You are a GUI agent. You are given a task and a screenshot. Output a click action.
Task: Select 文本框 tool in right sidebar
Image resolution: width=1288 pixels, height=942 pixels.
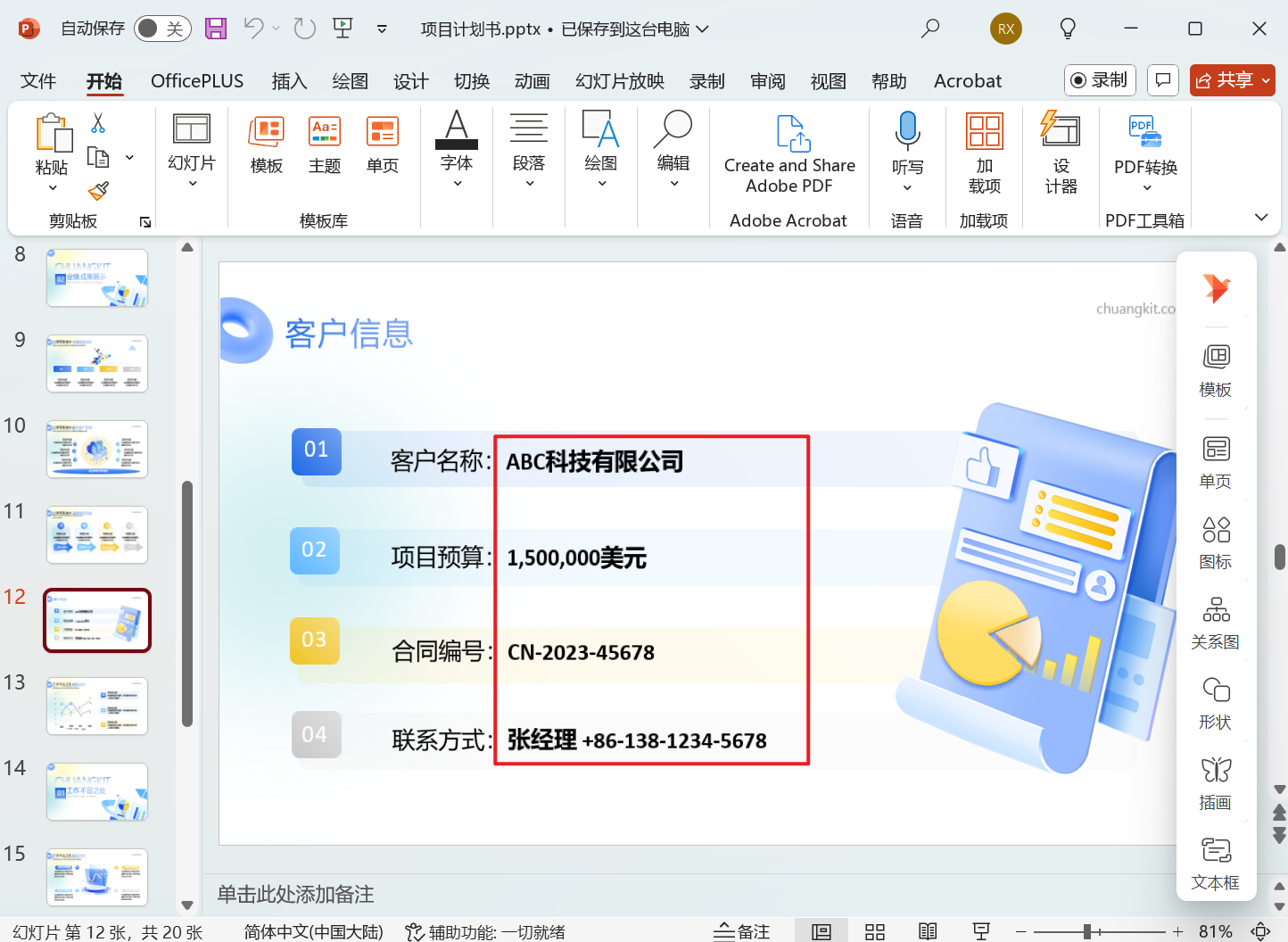tap(1215, 863)
